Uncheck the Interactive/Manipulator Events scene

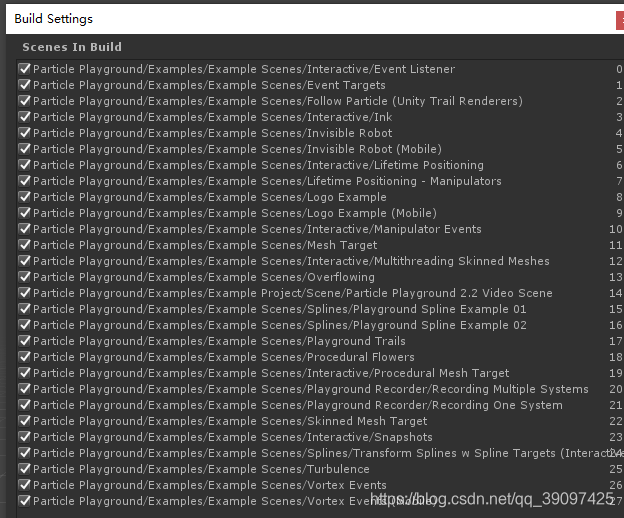click(x=25, y=229)
